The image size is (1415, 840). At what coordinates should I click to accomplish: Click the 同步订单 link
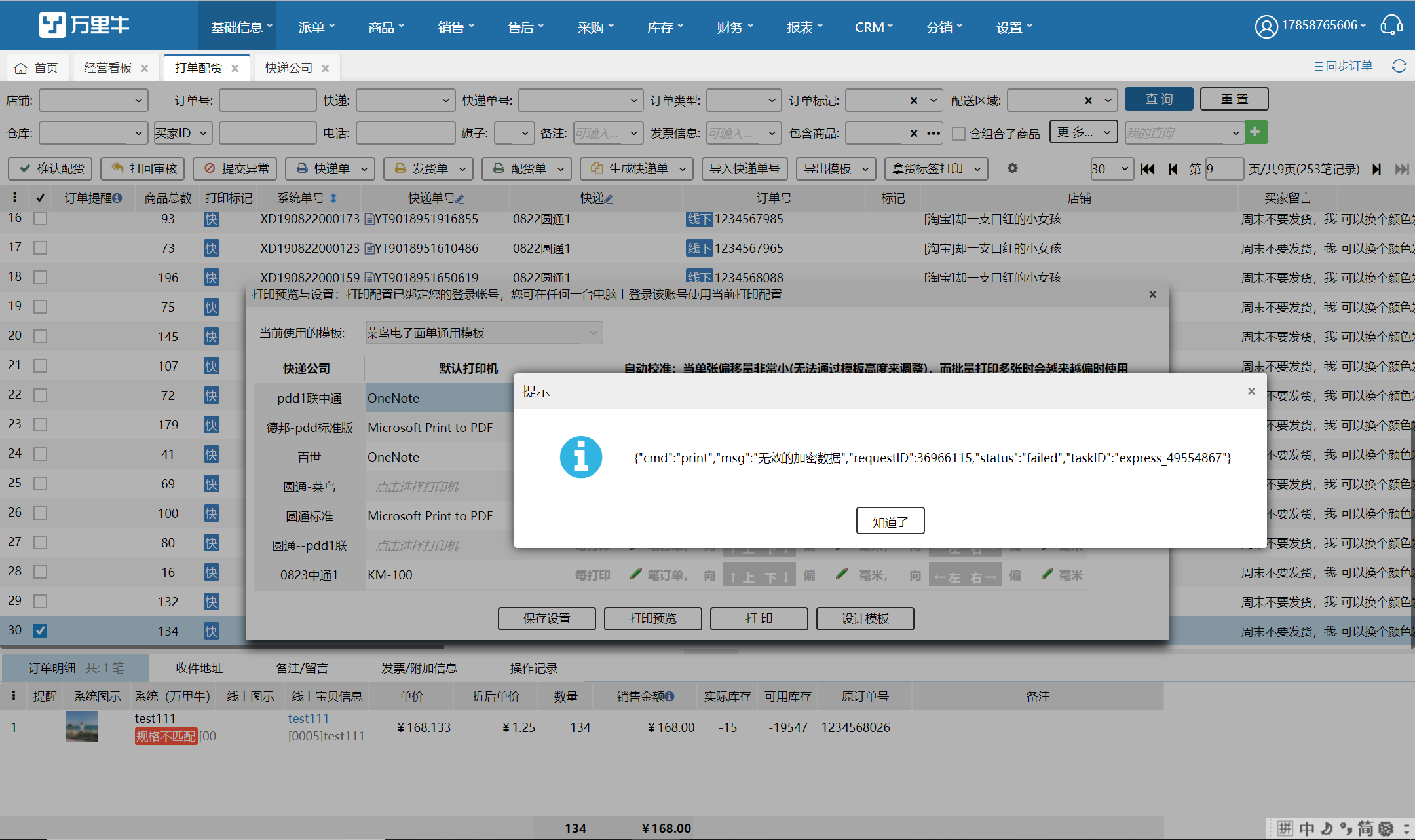pyautogui.click(x=1343, y=66)
